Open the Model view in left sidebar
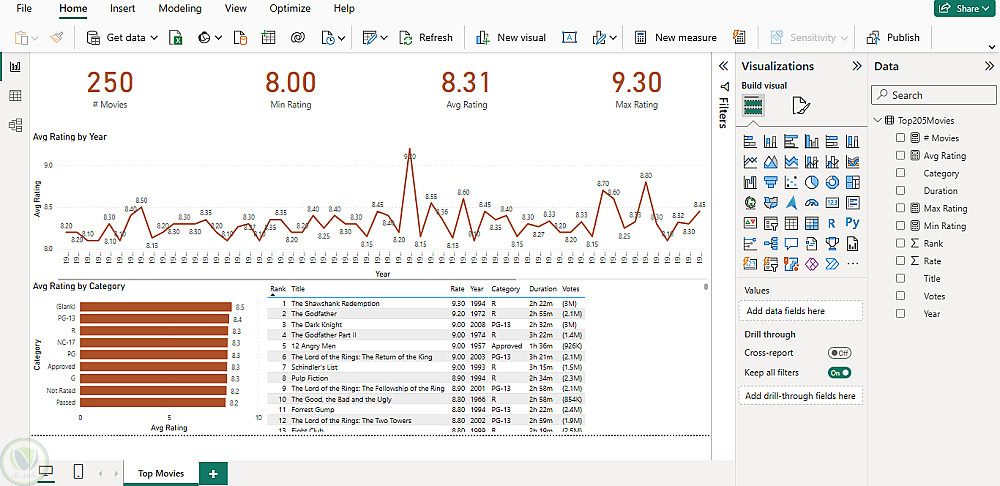Screen dimensions: 1000x486 (15, 125)
